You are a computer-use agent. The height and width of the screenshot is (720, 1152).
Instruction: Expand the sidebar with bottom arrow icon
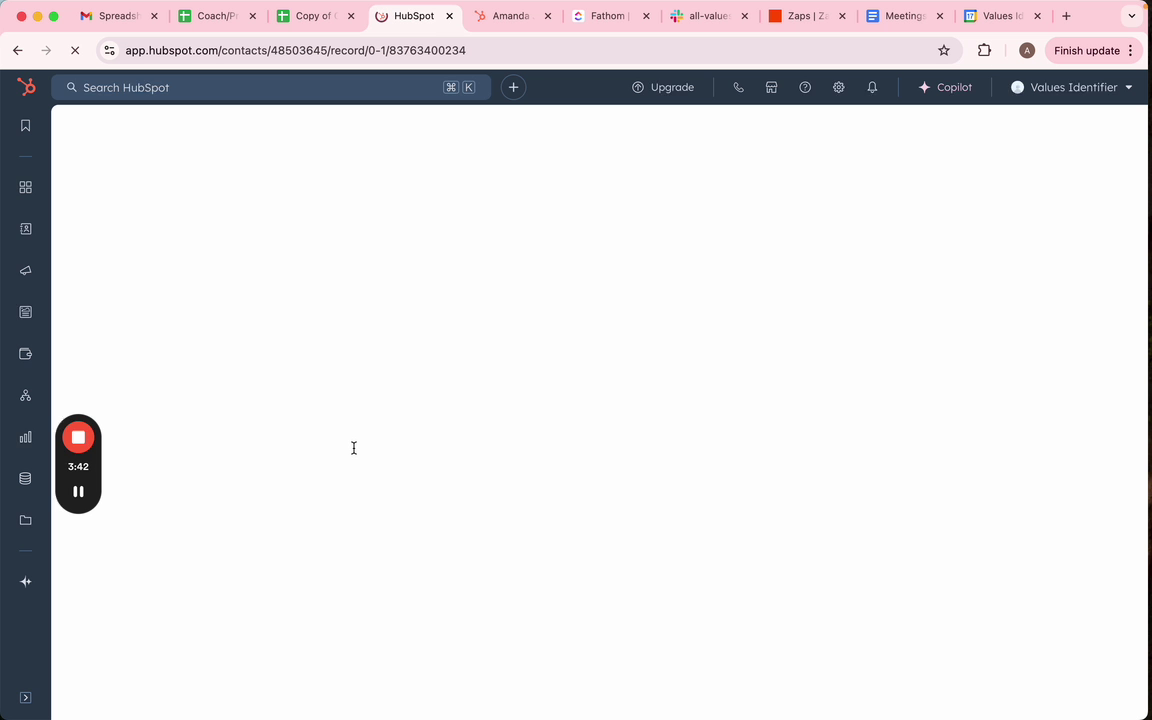tap(26, 697)
